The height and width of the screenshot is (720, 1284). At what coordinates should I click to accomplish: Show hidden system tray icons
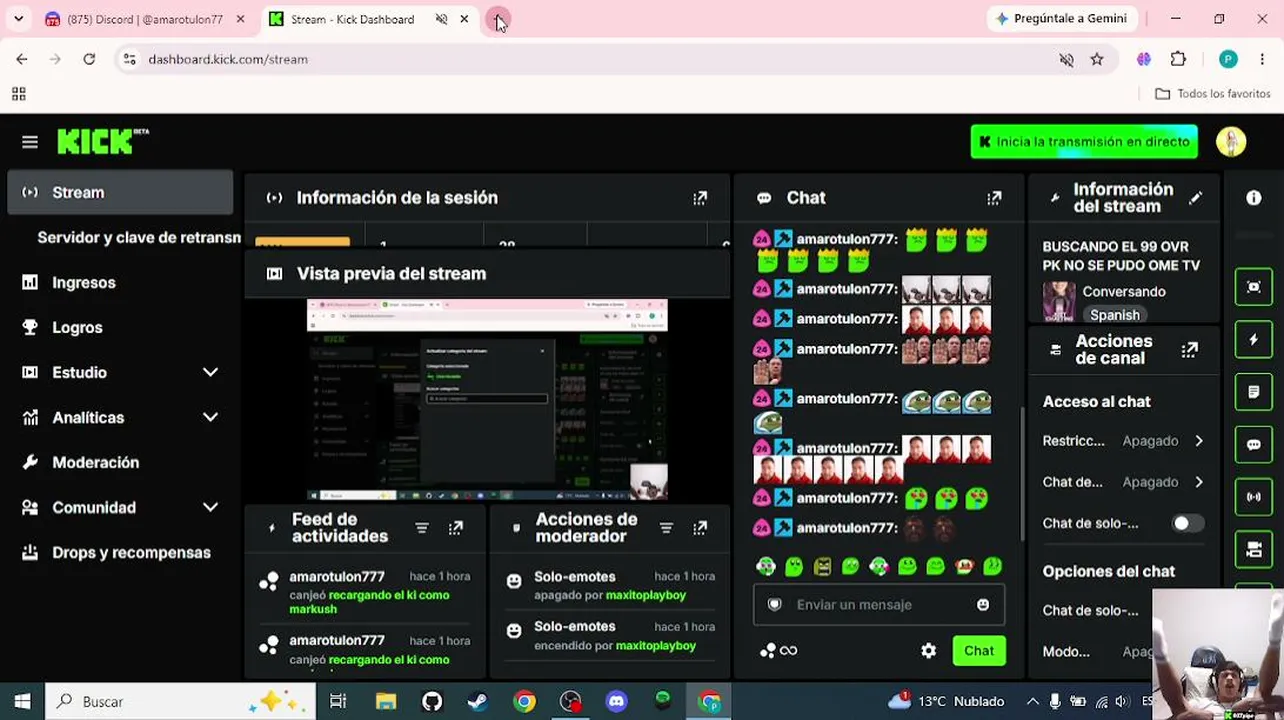pos(1032,702)
